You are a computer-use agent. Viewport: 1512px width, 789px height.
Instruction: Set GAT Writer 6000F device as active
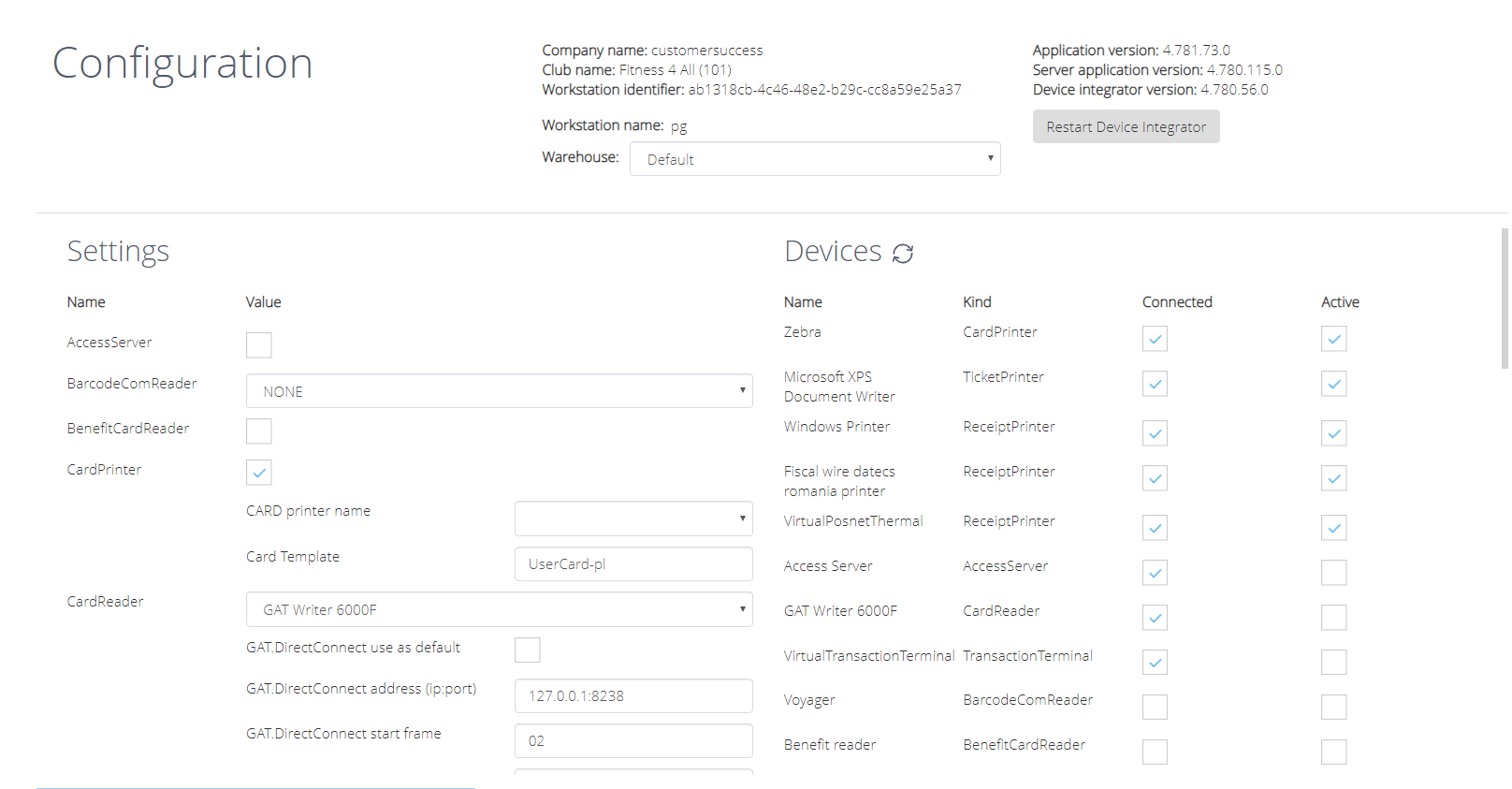click(x=1333, y=618)
